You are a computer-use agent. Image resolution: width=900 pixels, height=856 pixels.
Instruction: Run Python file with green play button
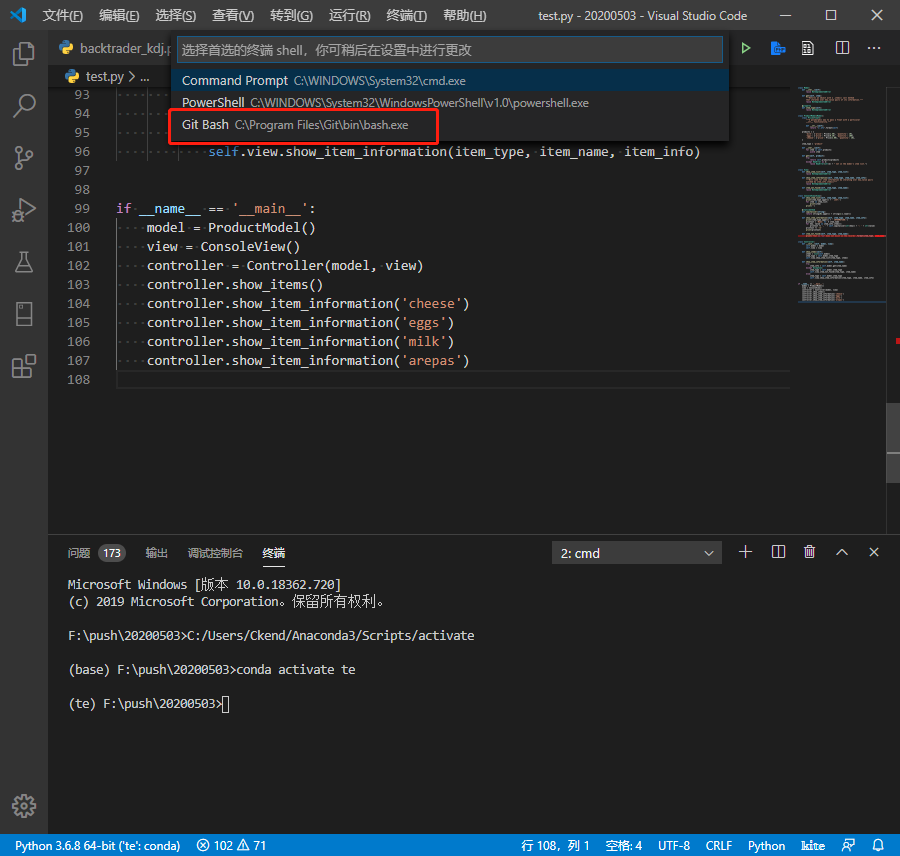[745, 48]
